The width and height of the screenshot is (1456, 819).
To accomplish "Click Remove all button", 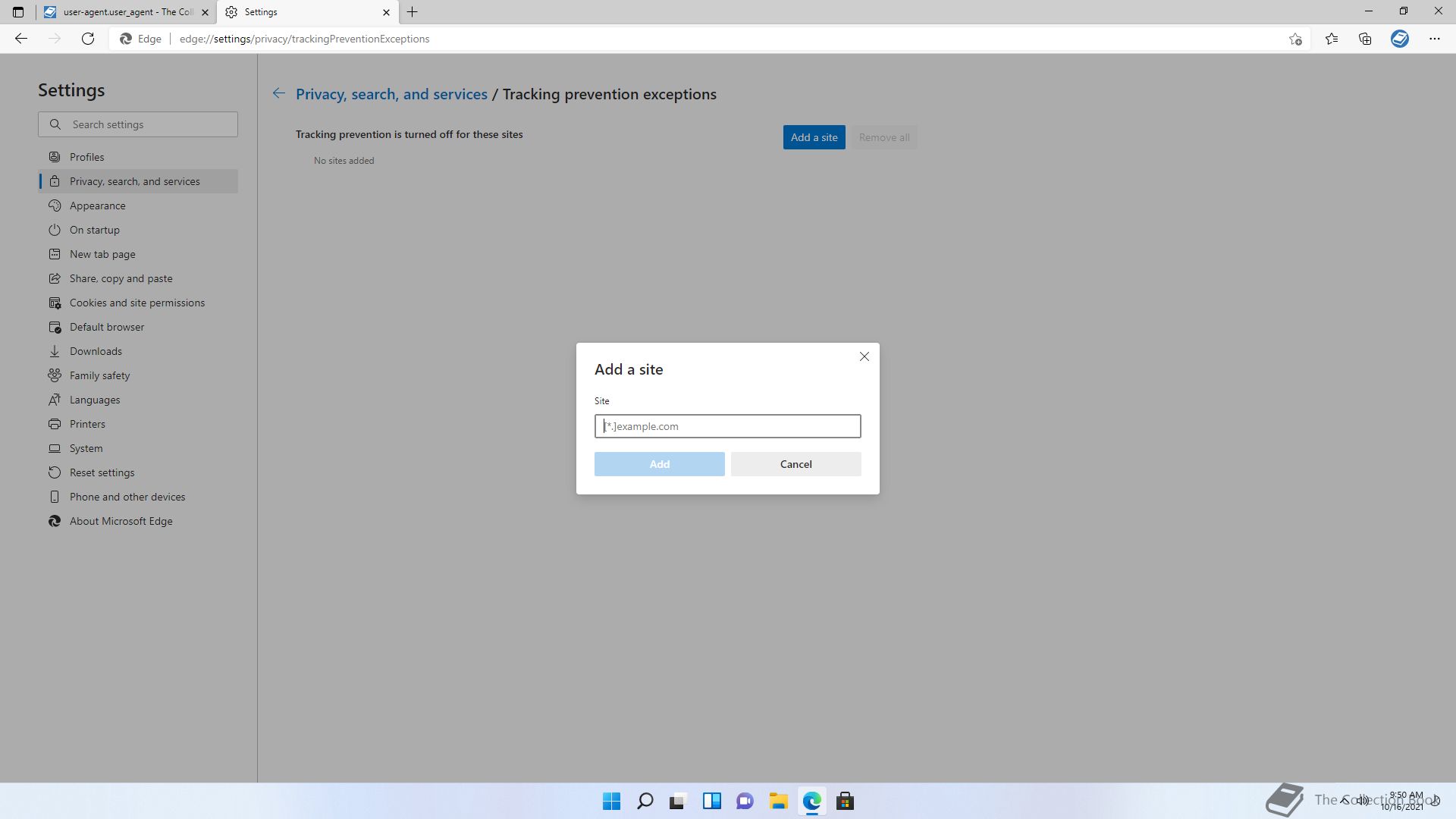I will coord(884,137).
